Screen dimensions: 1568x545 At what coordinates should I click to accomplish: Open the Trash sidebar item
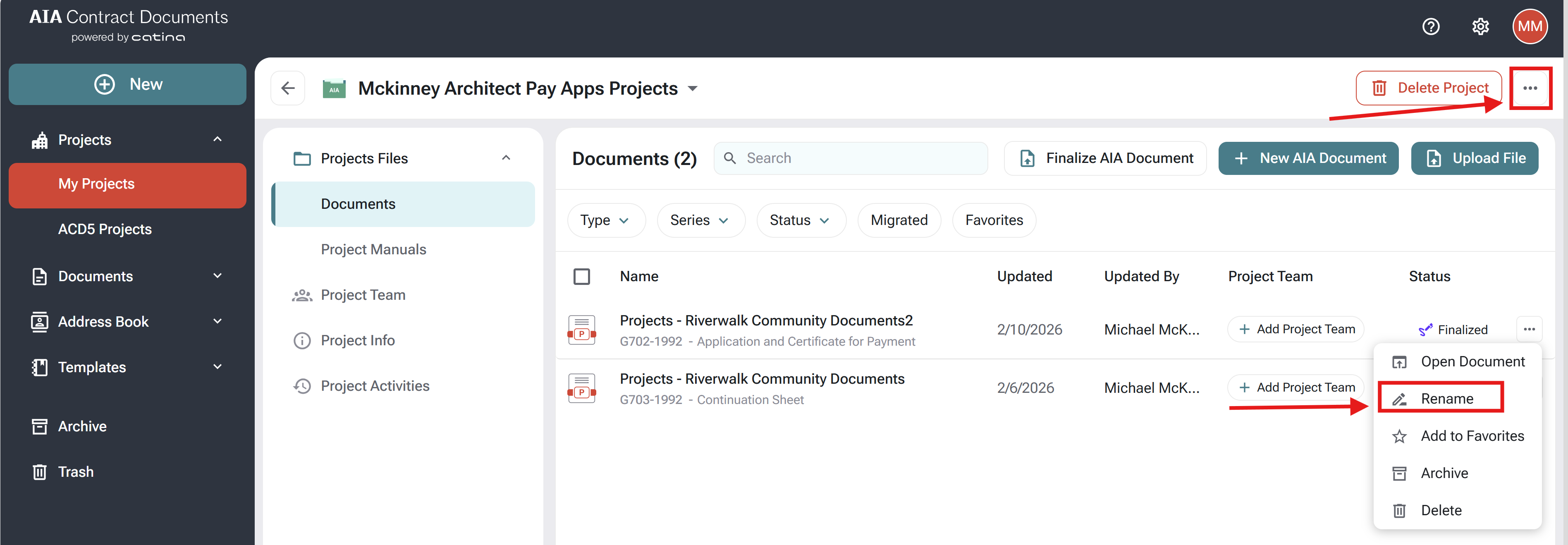coord(76,472)
